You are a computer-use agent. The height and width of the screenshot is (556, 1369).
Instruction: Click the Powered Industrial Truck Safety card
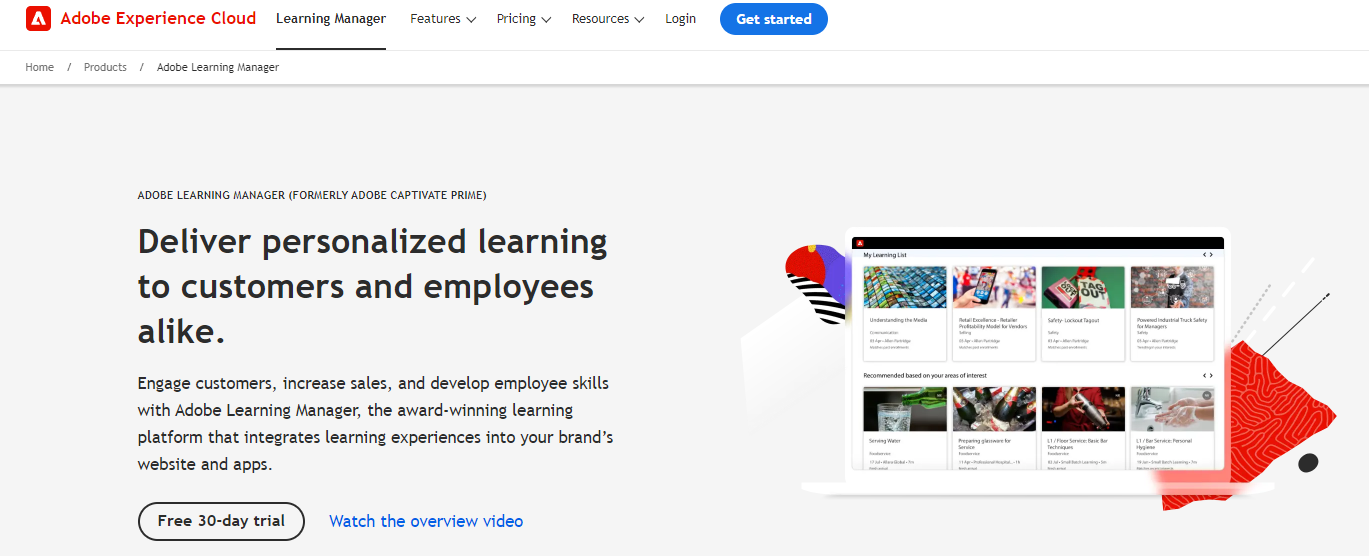(x=1172, y=313)
